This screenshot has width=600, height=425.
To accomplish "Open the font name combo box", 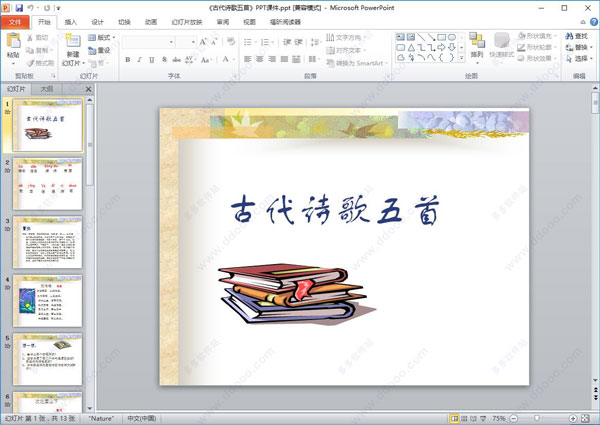I will click(149, 42).
